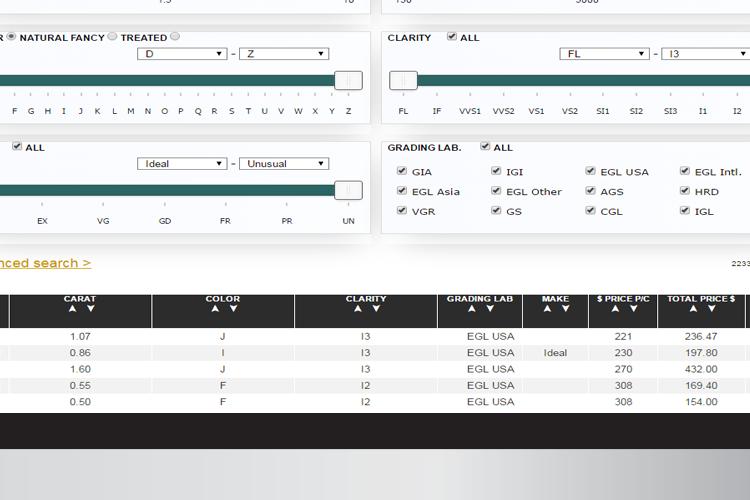Select the Natural Fancy radio button

[x=112, y=36]
